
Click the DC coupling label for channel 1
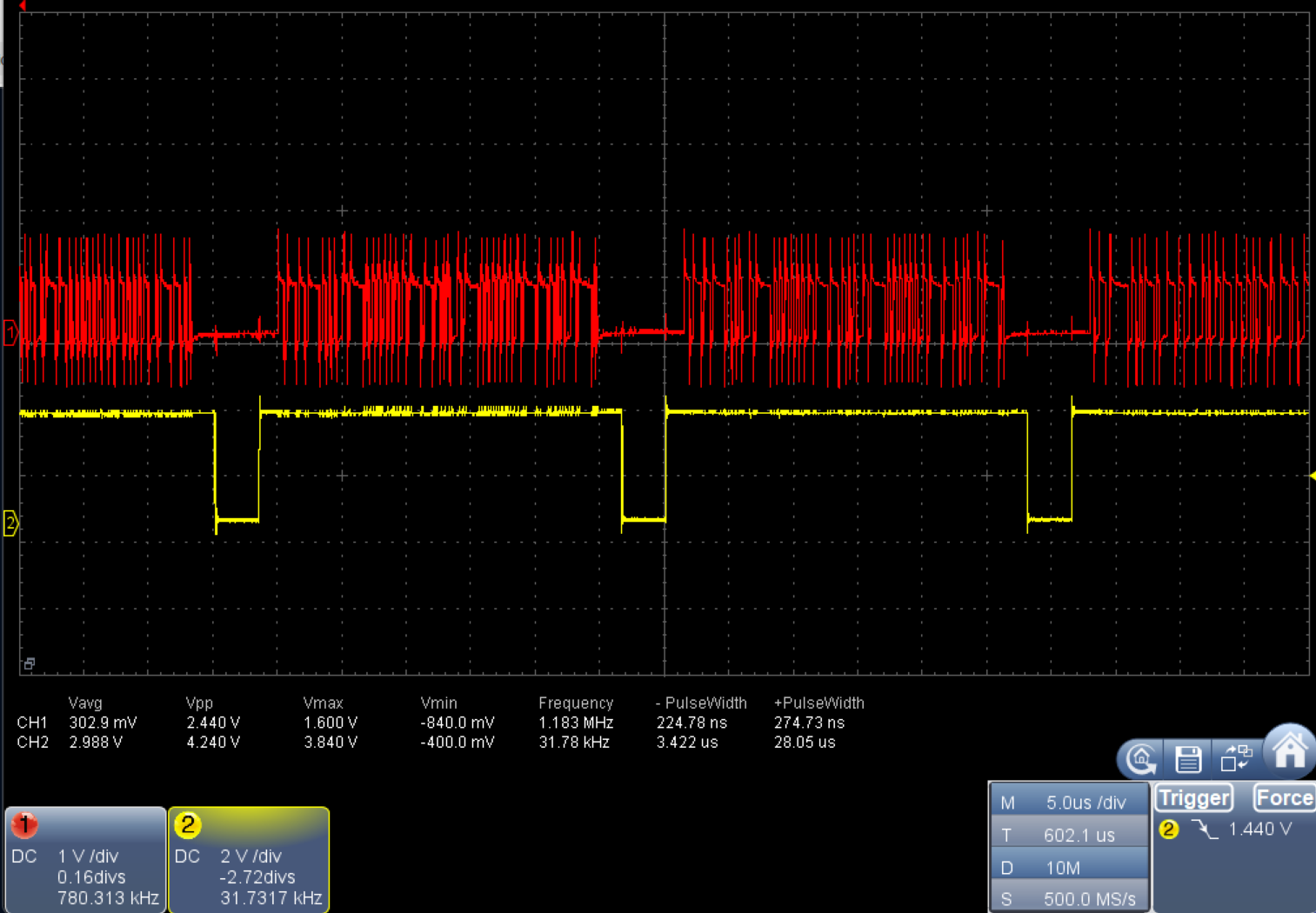coord(24,856)
